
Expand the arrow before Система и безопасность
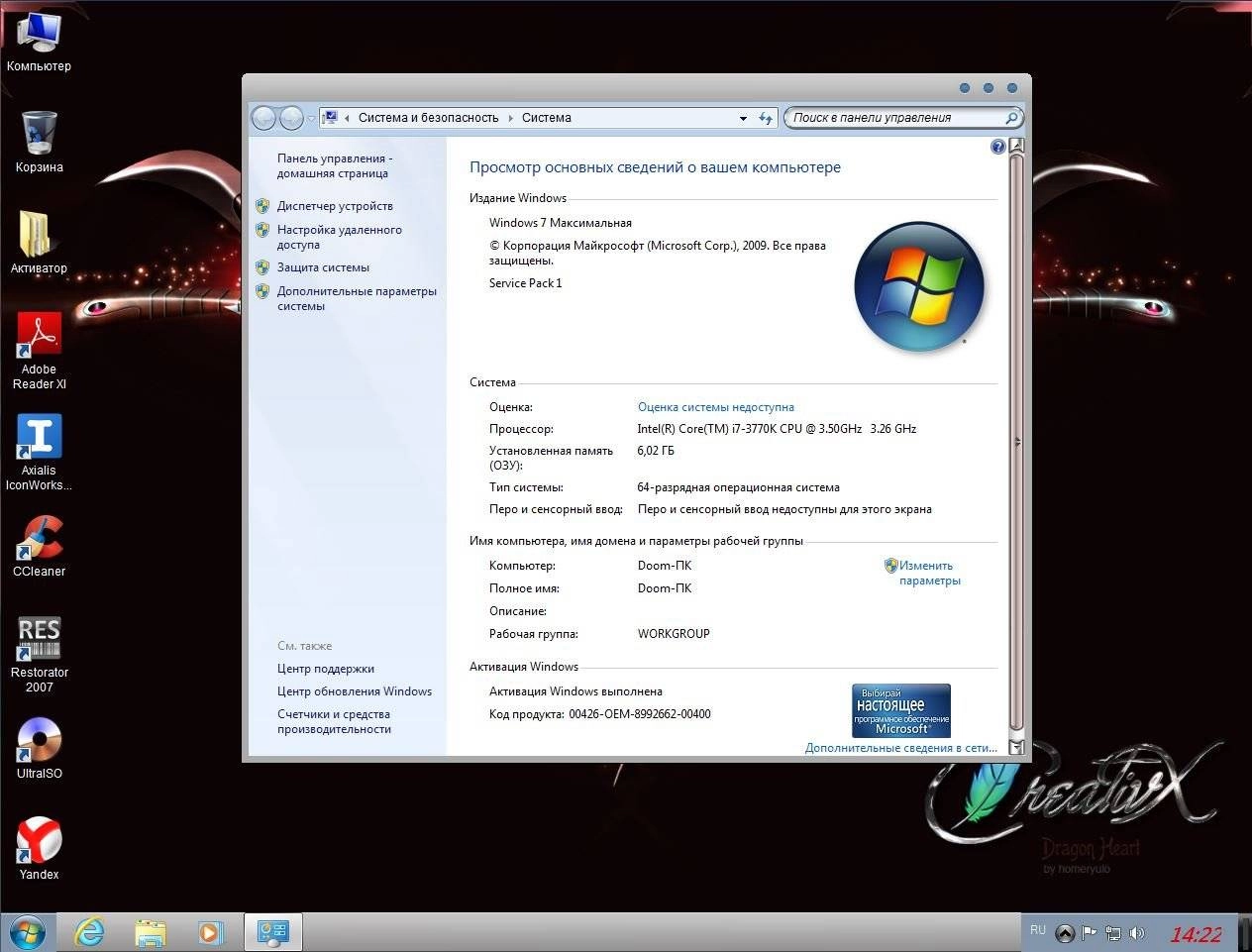pos(347,118)
